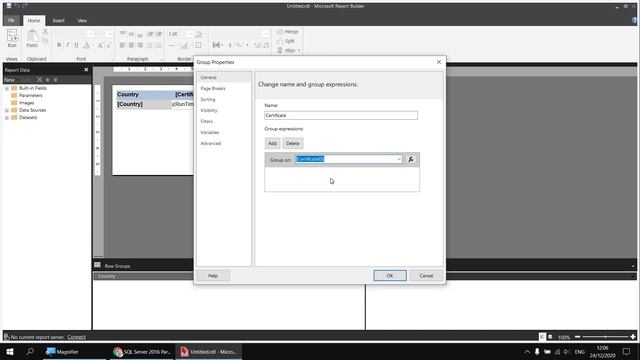Click the decrease font size icon
This screenshot has width=640, height=360.
pyautogui.click(x=108, y=45)
